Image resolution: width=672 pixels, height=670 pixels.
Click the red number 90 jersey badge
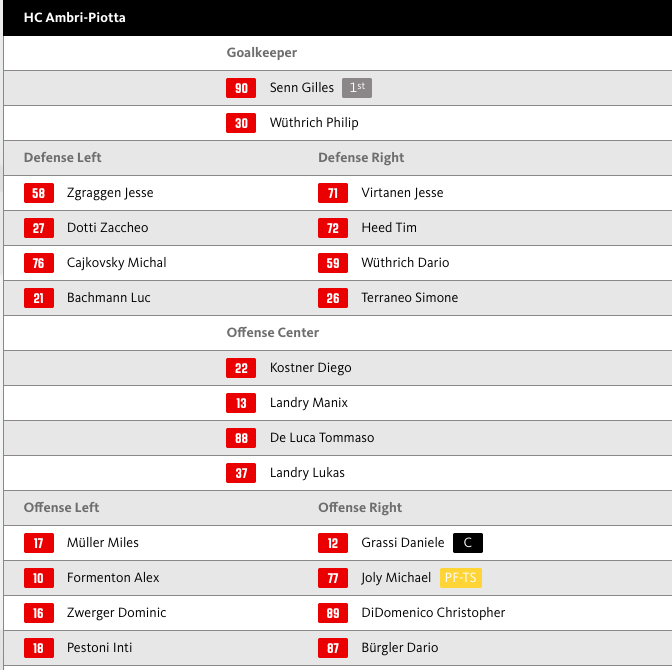(x=241, y=88)
